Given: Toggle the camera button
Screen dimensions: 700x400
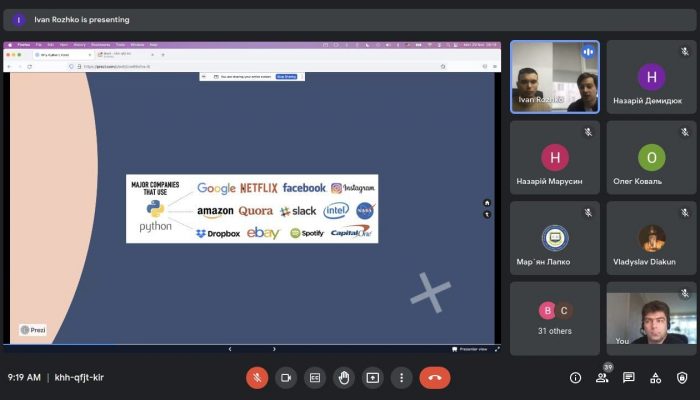Looking at the screenshot, I should [286, 377].
